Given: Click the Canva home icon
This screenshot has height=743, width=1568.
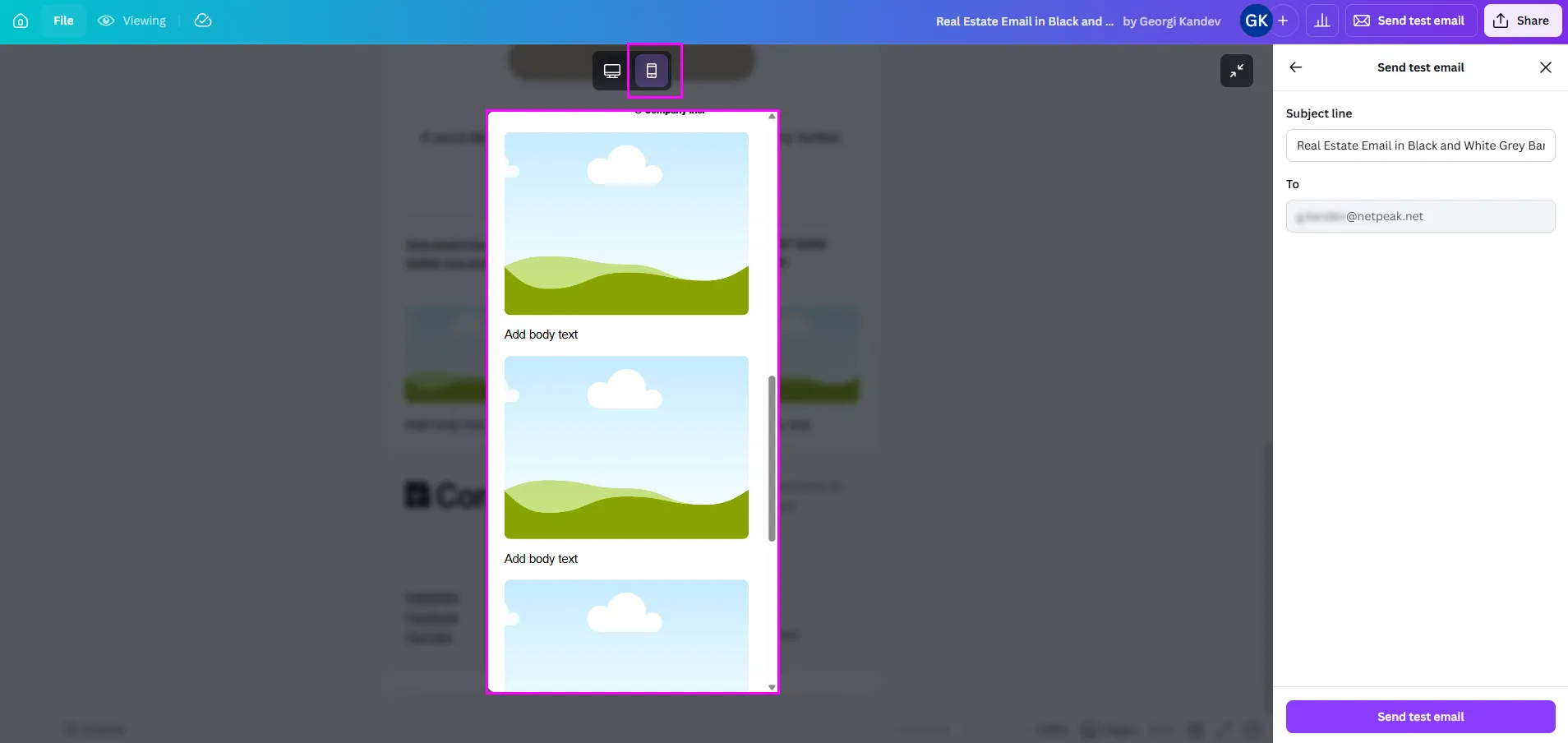Looking at the screenshot, I should 21,21.
